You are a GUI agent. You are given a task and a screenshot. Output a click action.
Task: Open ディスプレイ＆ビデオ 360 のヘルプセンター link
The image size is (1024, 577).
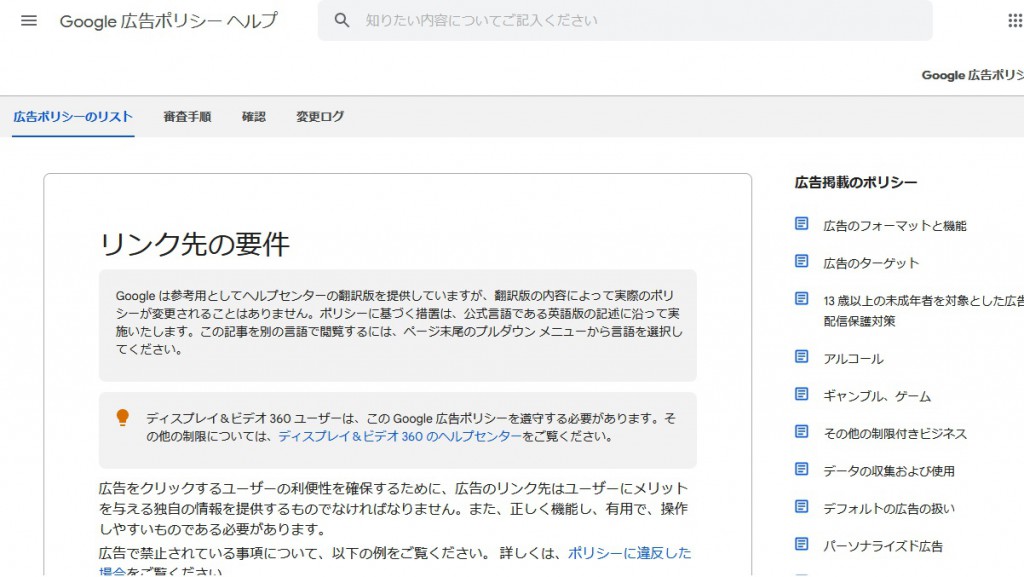400,437
